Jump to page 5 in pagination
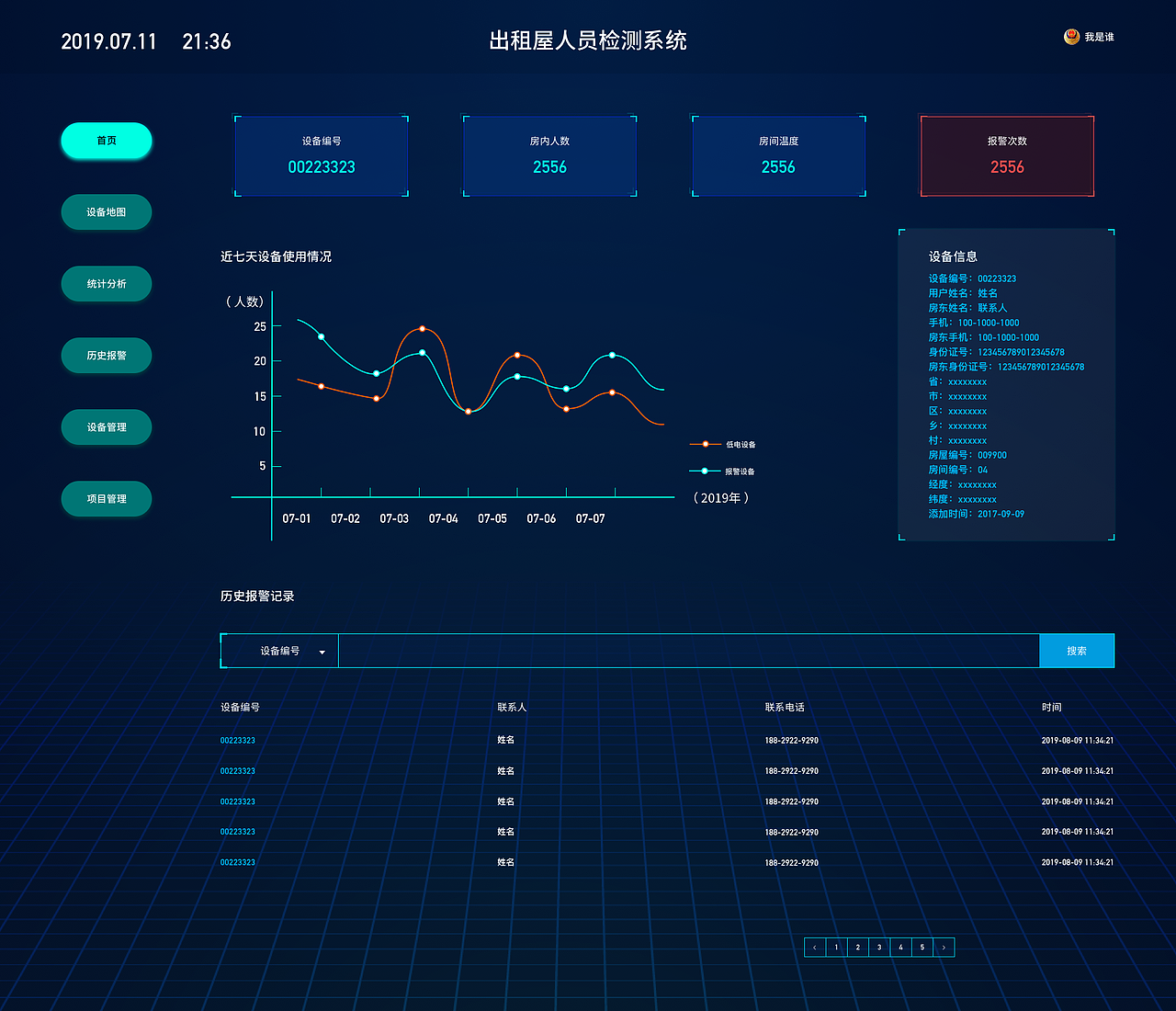The width and height of the screenshot is (1176, 1011). click(922, 948)
